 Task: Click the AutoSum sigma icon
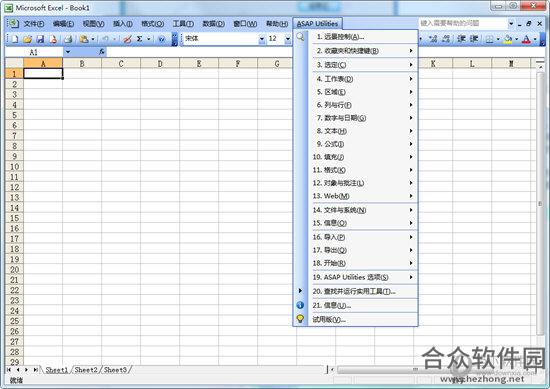coord(140,39)
